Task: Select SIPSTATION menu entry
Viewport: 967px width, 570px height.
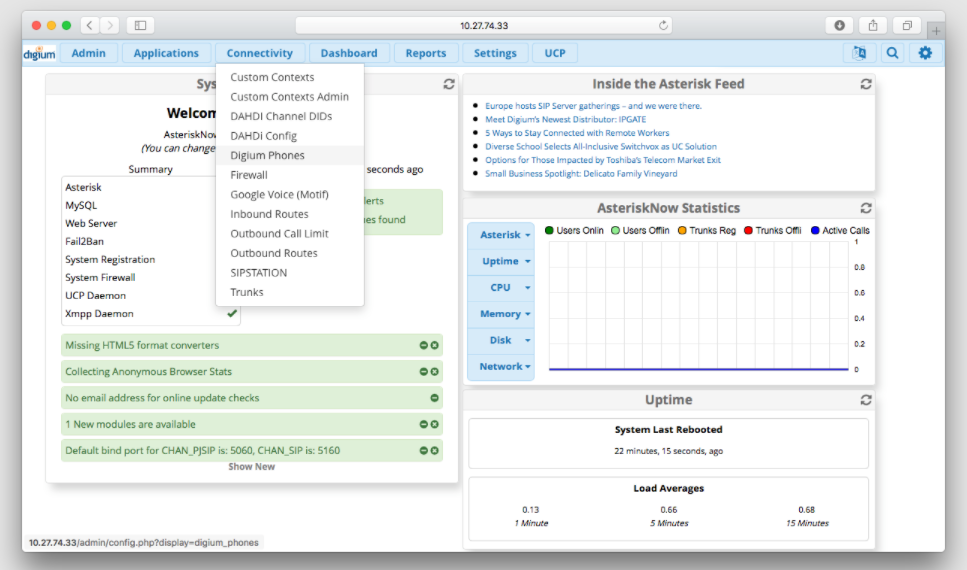Action: click(x=290, y=273)
